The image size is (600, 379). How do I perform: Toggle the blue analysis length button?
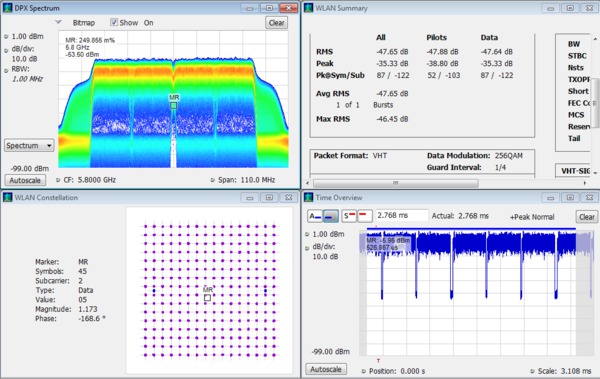[331, 216]
